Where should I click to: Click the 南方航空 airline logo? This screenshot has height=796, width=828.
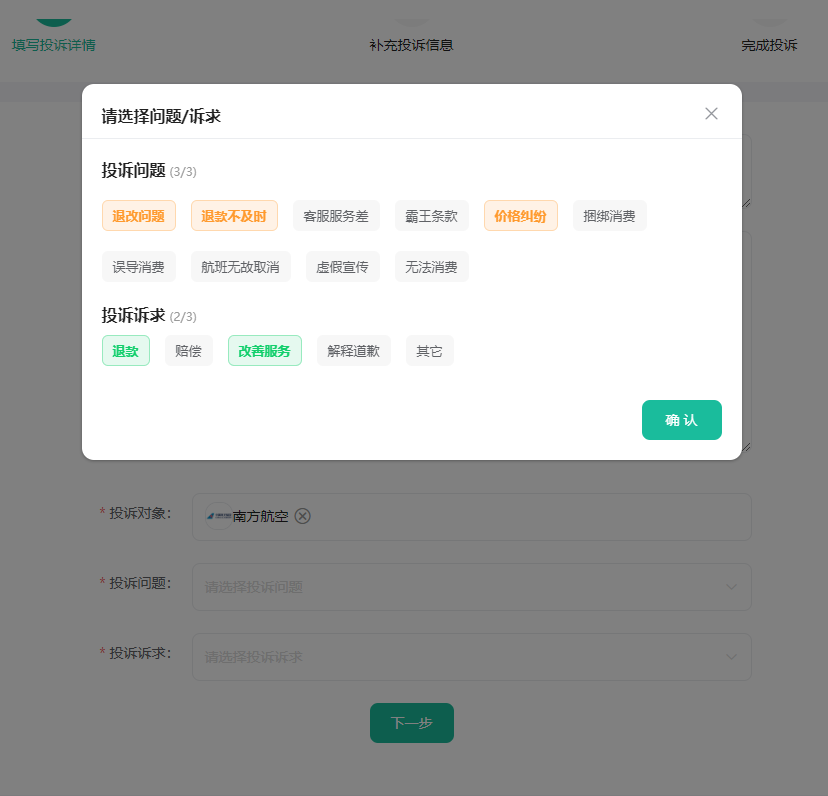point(218,516)
